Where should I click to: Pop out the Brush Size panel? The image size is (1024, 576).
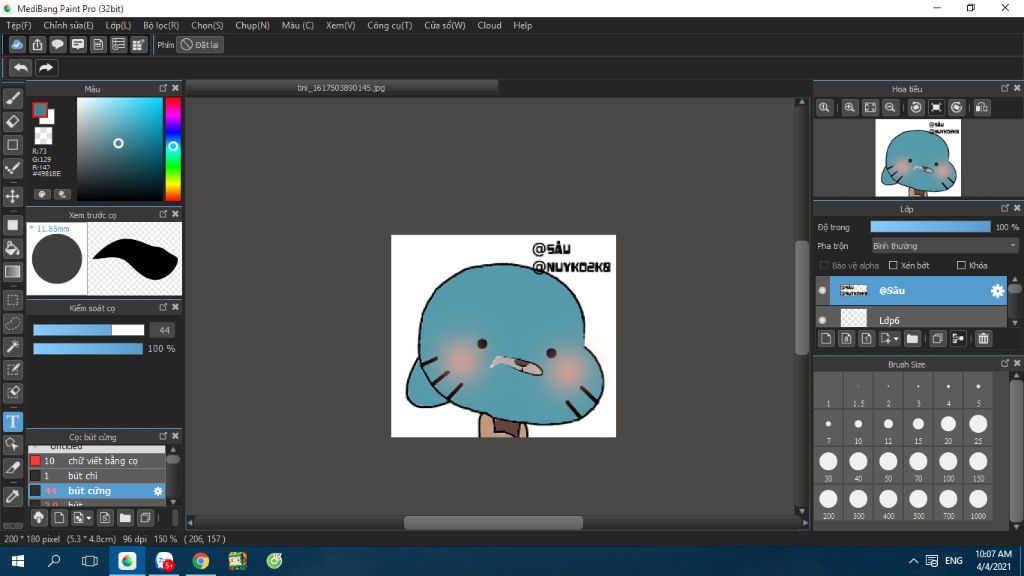[1005, 364]
